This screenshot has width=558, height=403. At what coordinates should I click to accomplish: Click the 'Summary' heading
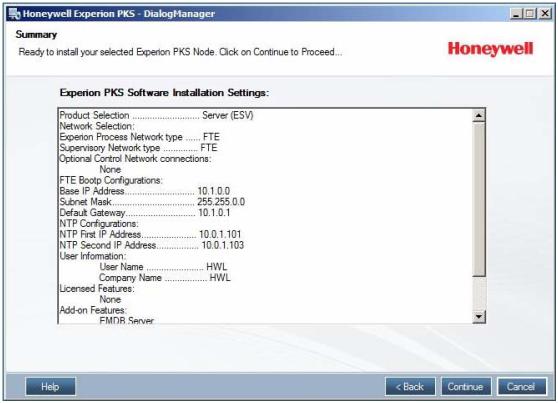36,35
